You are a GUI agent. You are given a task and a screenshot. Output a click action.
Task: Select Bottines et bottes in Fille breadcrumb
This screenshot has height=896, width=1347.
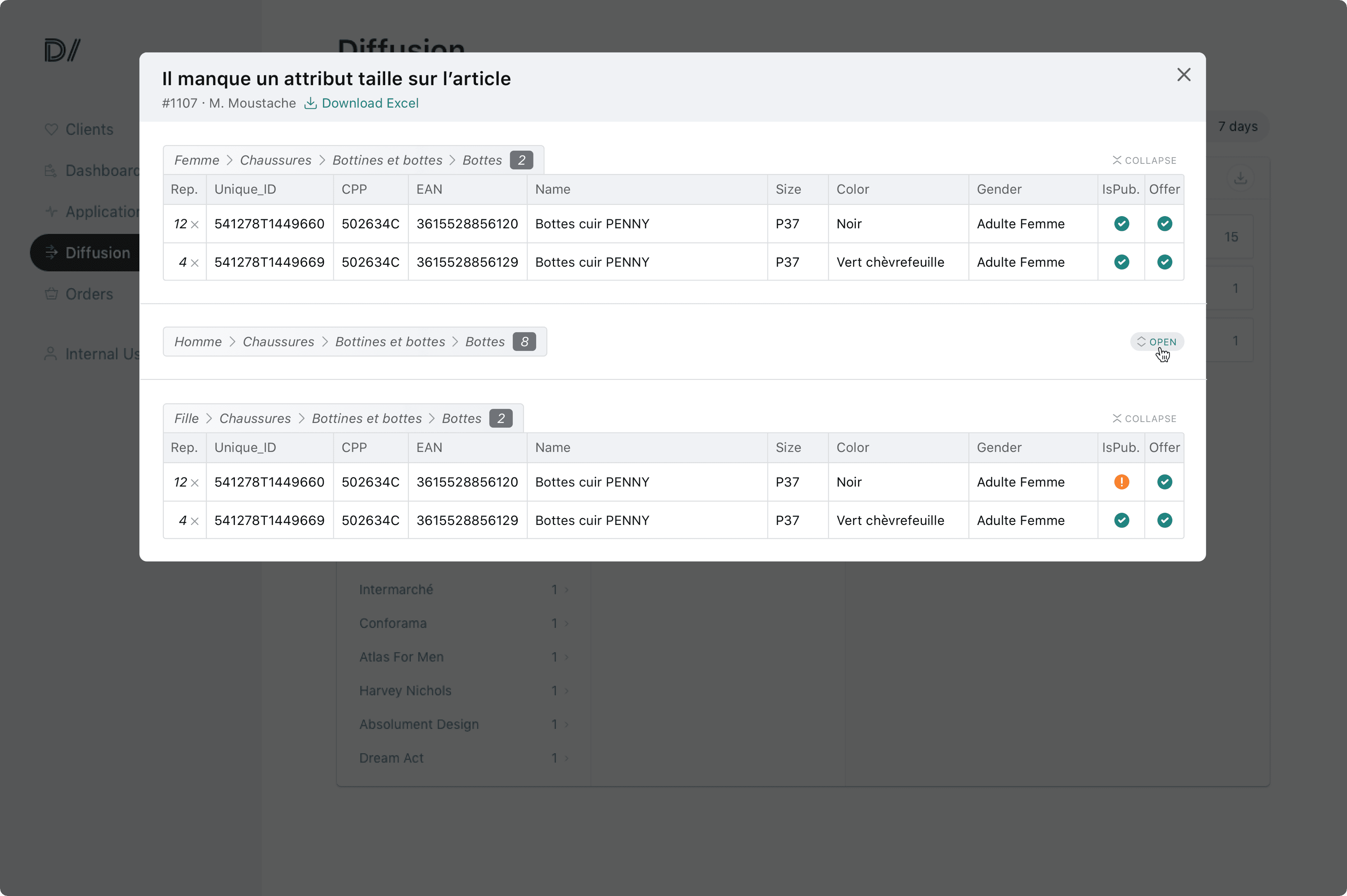coord(367,418)
